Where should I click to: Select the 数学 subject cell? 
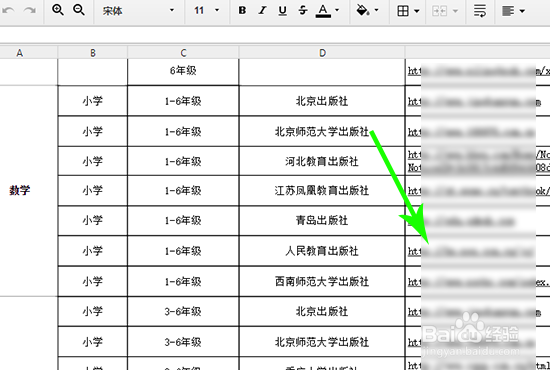[29, 191]
